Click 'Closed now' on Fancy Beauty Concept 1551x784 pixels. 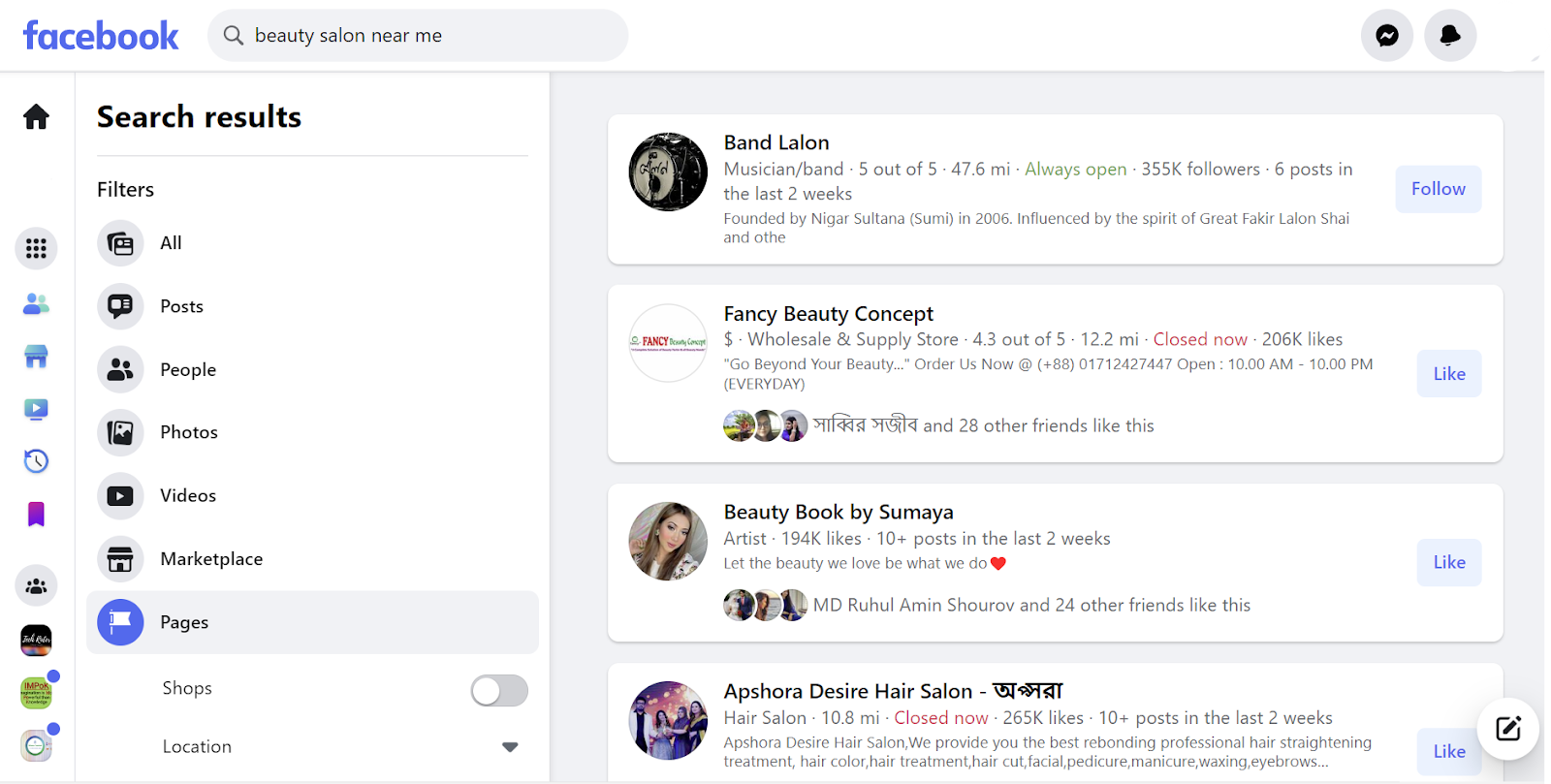point(1200,339)
